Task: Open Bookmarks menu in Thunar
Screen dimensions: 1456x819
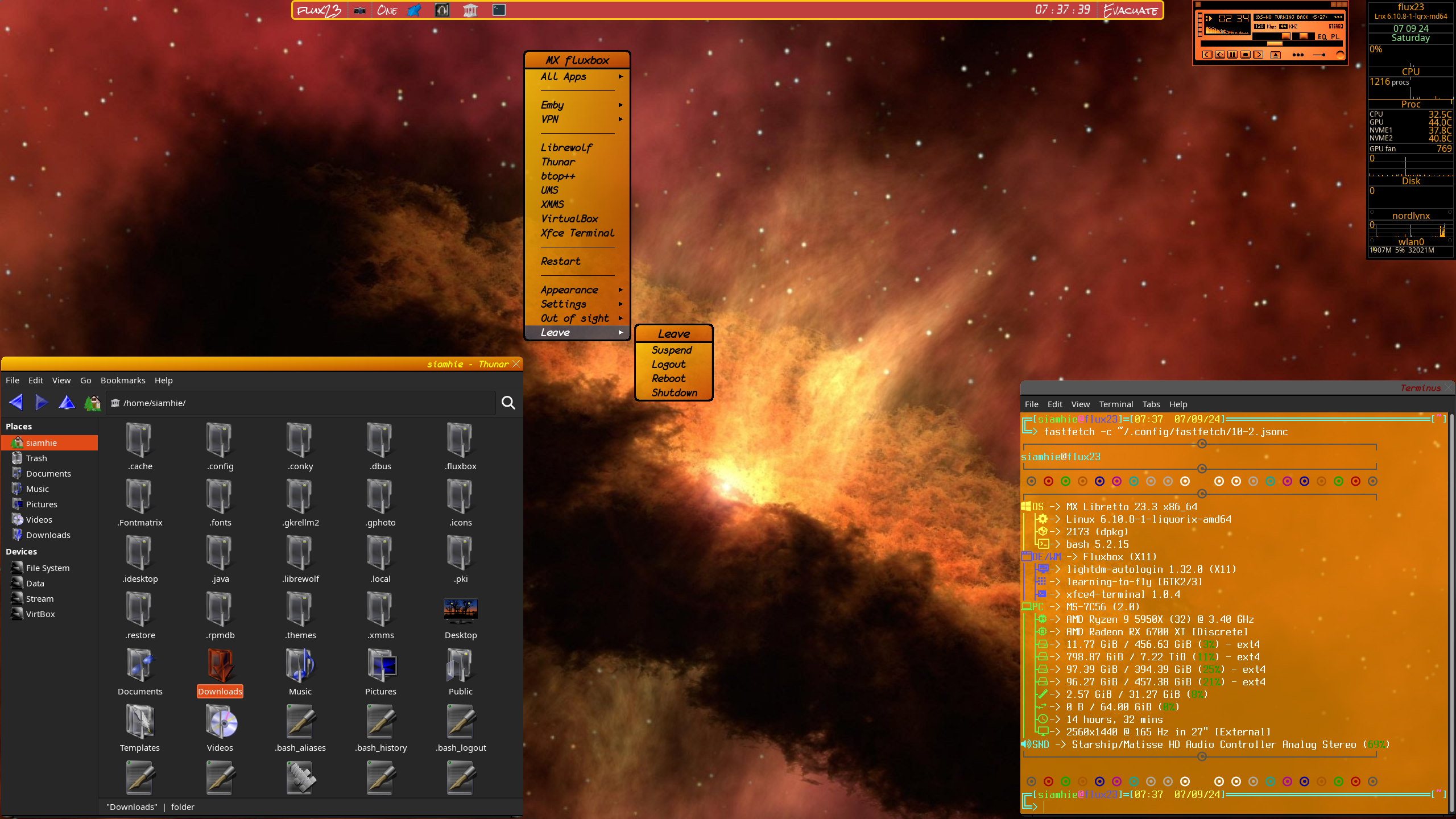Action: 123,380
